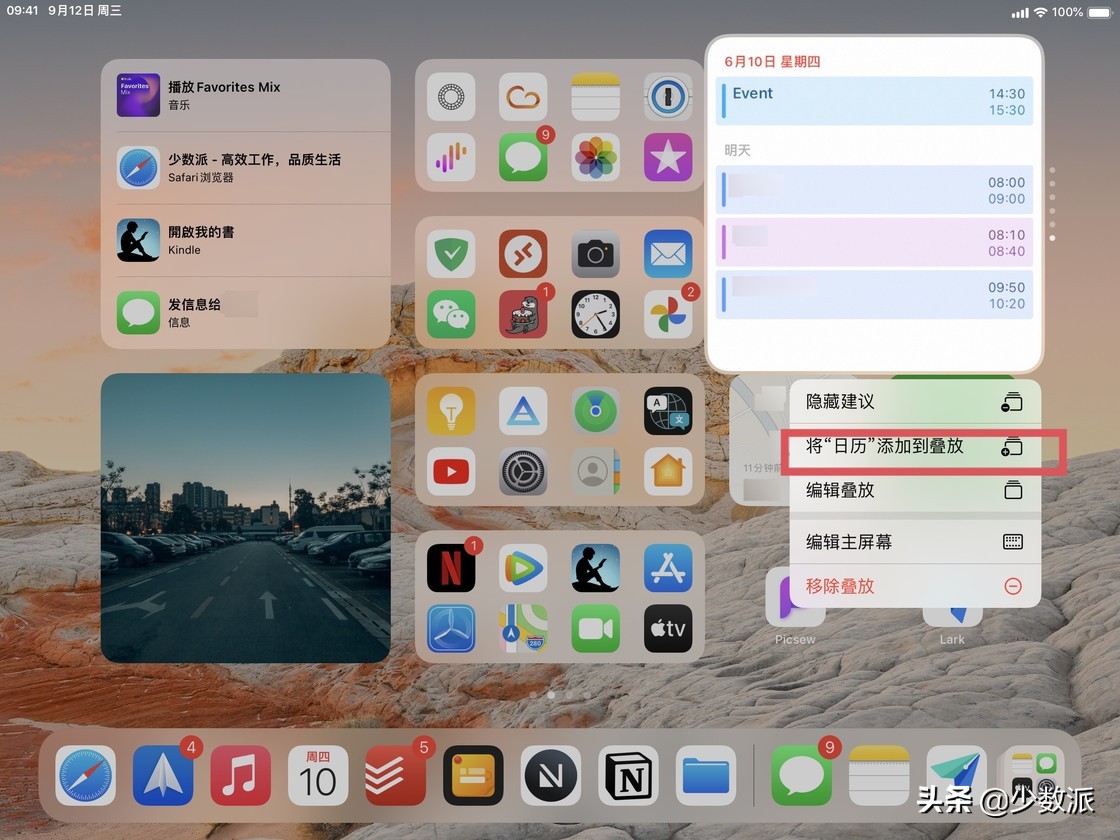Open the Notes app in the dock
Image resolution: width=1120 pixels, height=840 pixels.
pos(879,776)
